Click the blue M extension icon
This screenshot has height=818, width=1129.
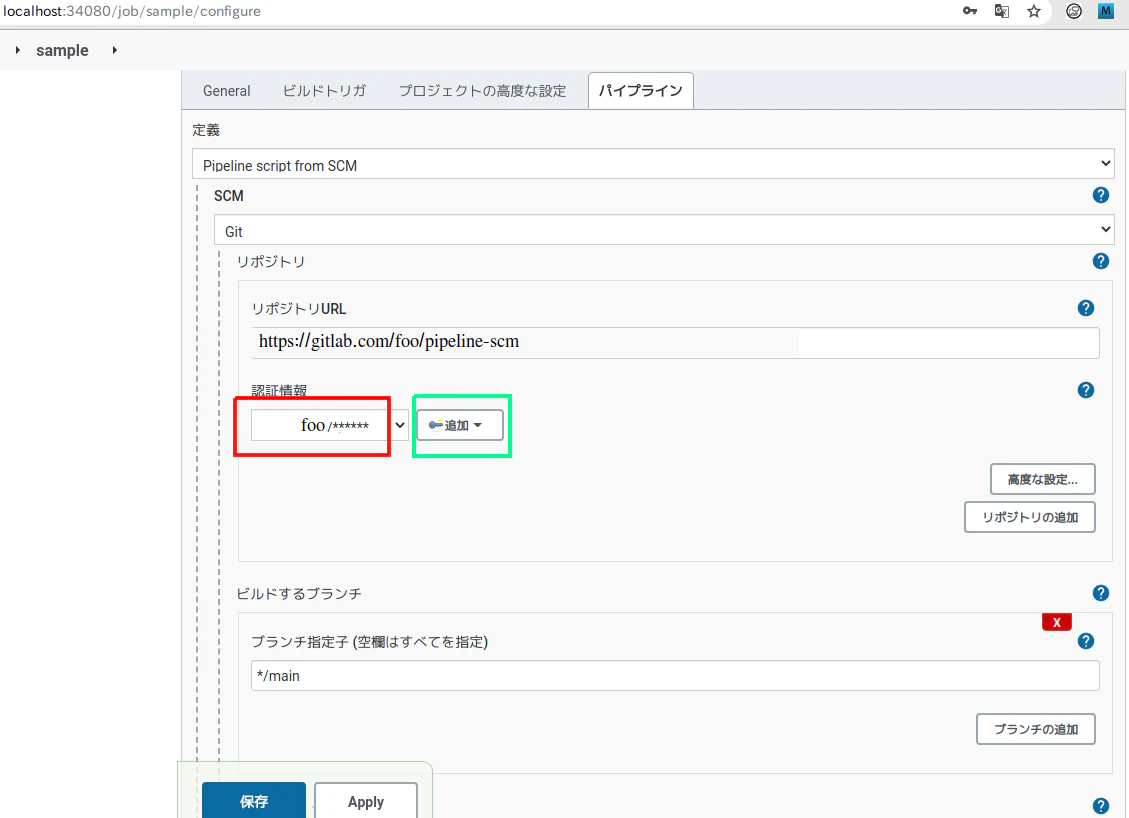pyautogui.click(x=1106, y=11)
